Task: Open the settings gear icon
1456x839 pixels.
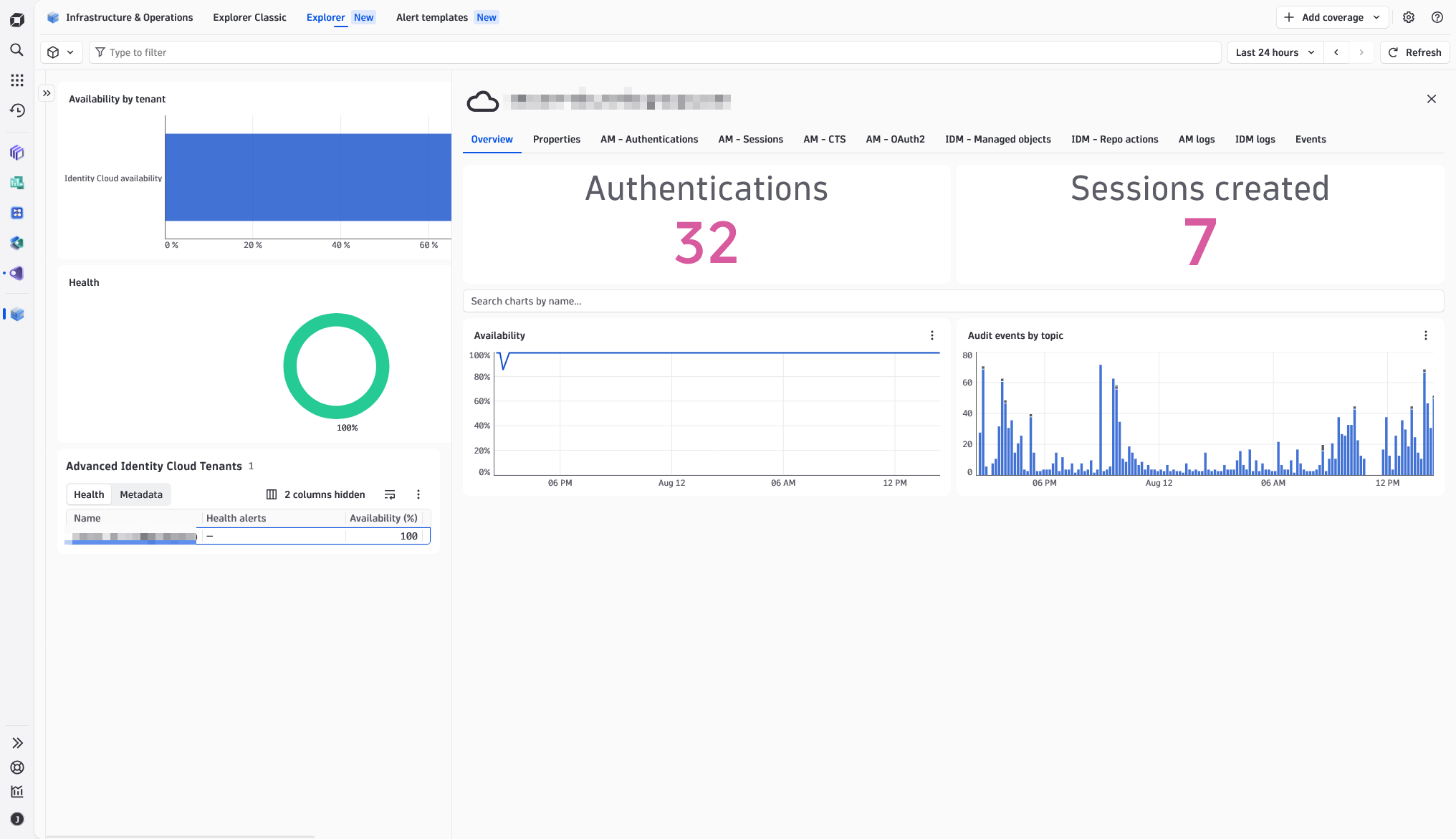Action: pyautogui.click(x=1409, y=17)
